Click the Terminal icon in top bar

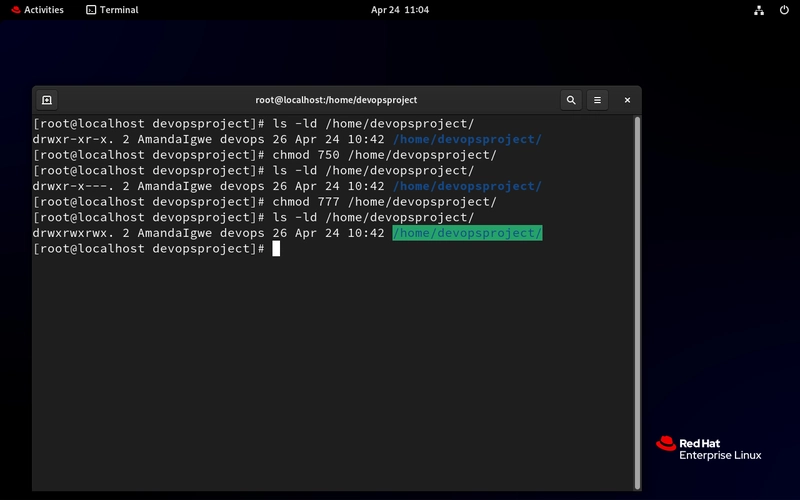tap(91, 10)
